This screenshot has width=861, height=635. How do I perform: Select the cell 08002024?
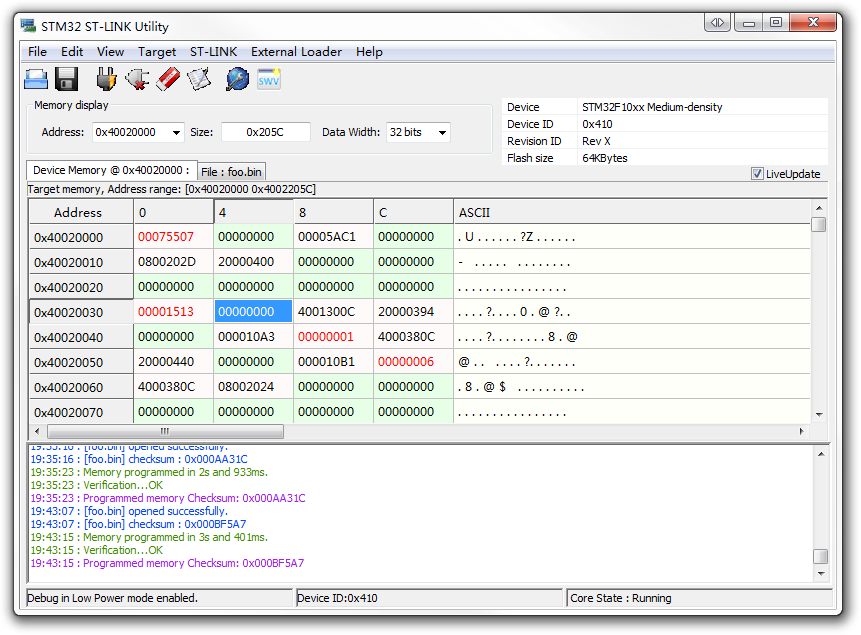(254, 387)
